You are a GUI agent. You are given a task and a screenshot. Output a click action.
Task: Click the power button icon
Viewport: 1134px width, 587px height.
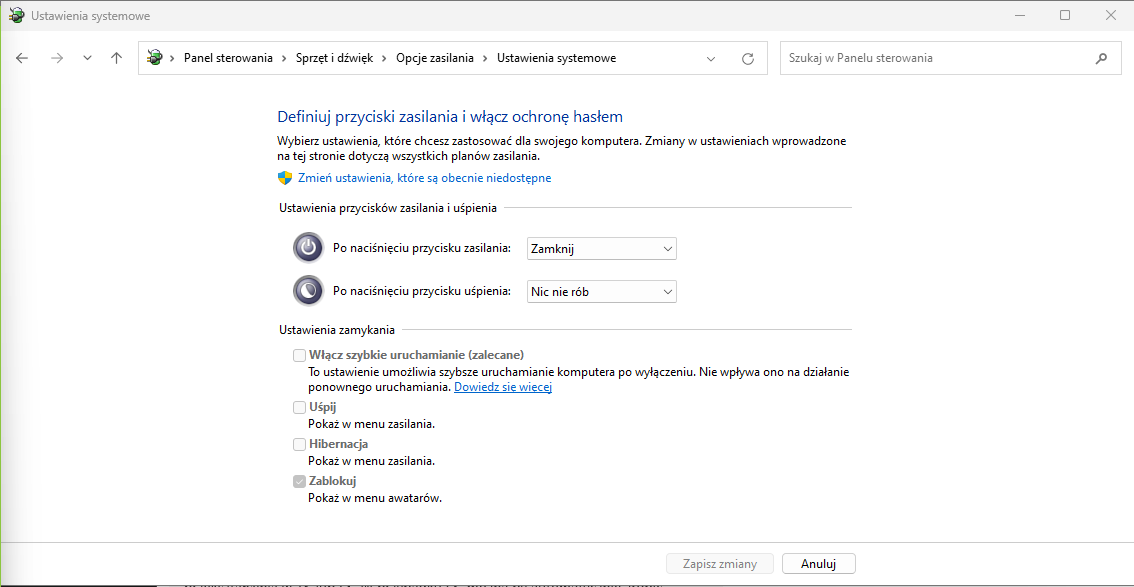point(308,248)
